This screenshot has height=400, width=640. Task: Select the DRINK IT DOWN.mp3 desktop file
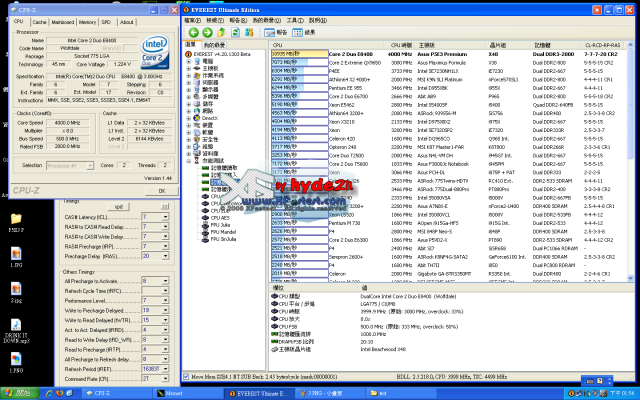click(x=16, y=331)
